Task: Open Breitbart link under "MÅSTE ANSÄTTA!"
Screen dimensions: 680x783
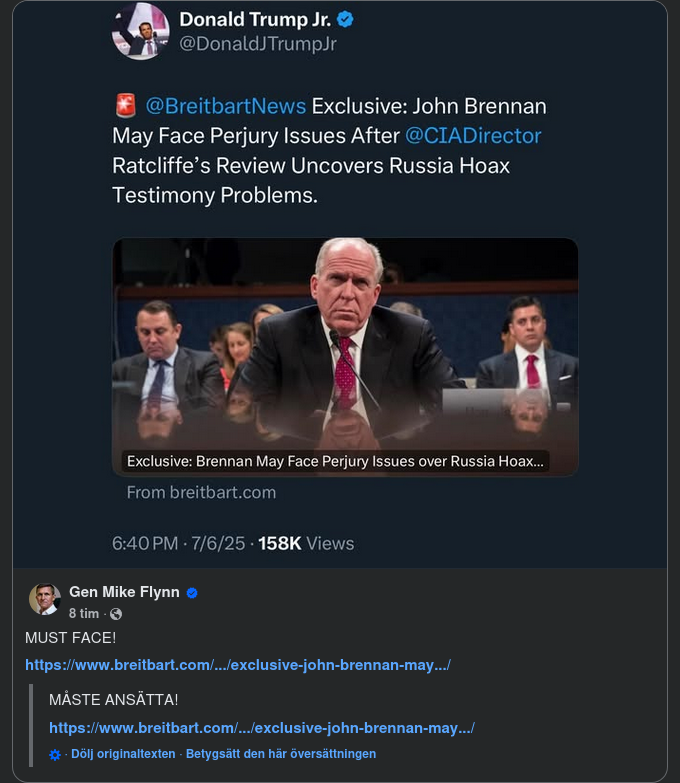Action: pos(262,728)
